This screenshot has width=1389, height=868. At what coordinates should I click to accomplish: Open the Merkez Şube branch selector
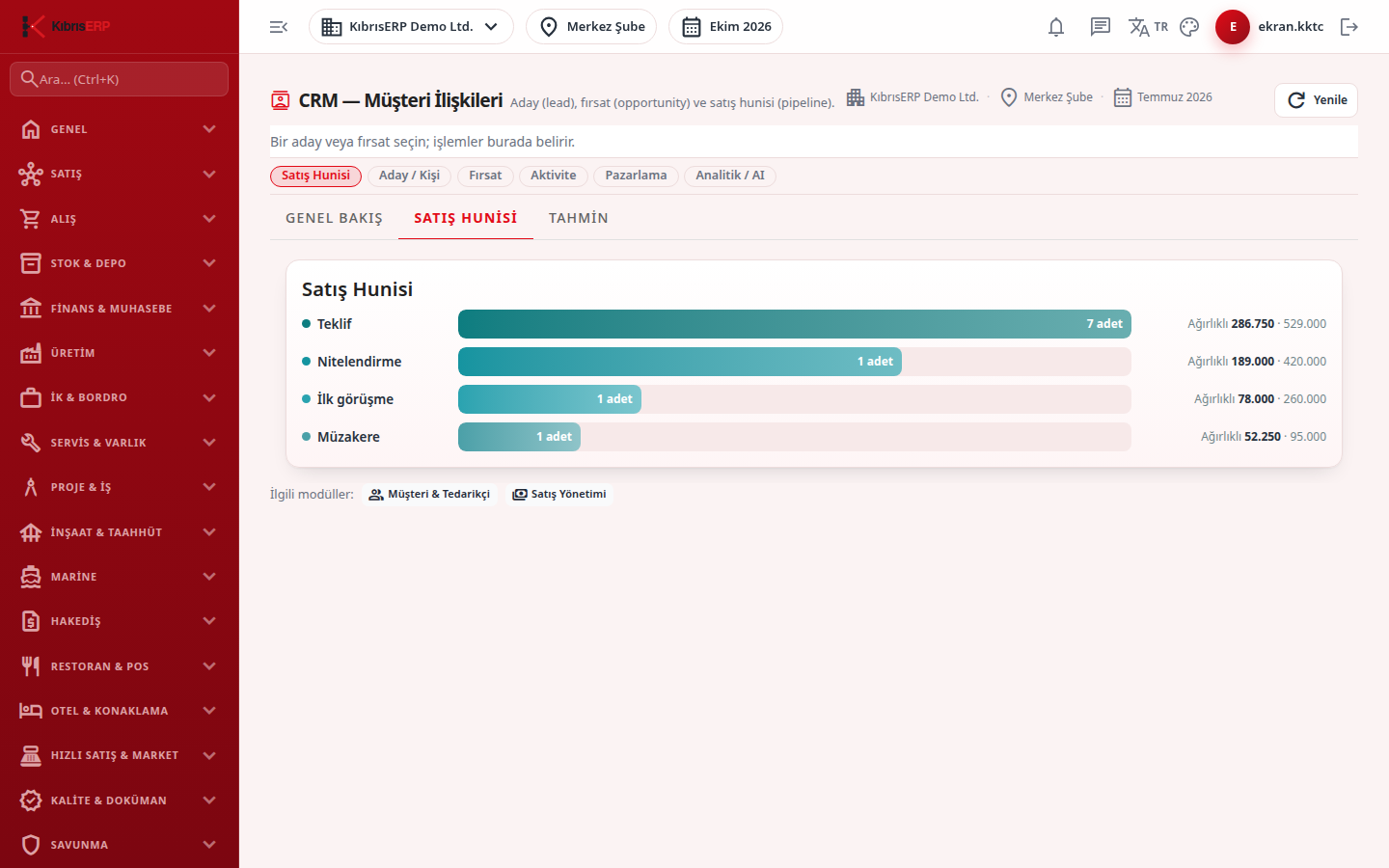click(x=591, y=27)
